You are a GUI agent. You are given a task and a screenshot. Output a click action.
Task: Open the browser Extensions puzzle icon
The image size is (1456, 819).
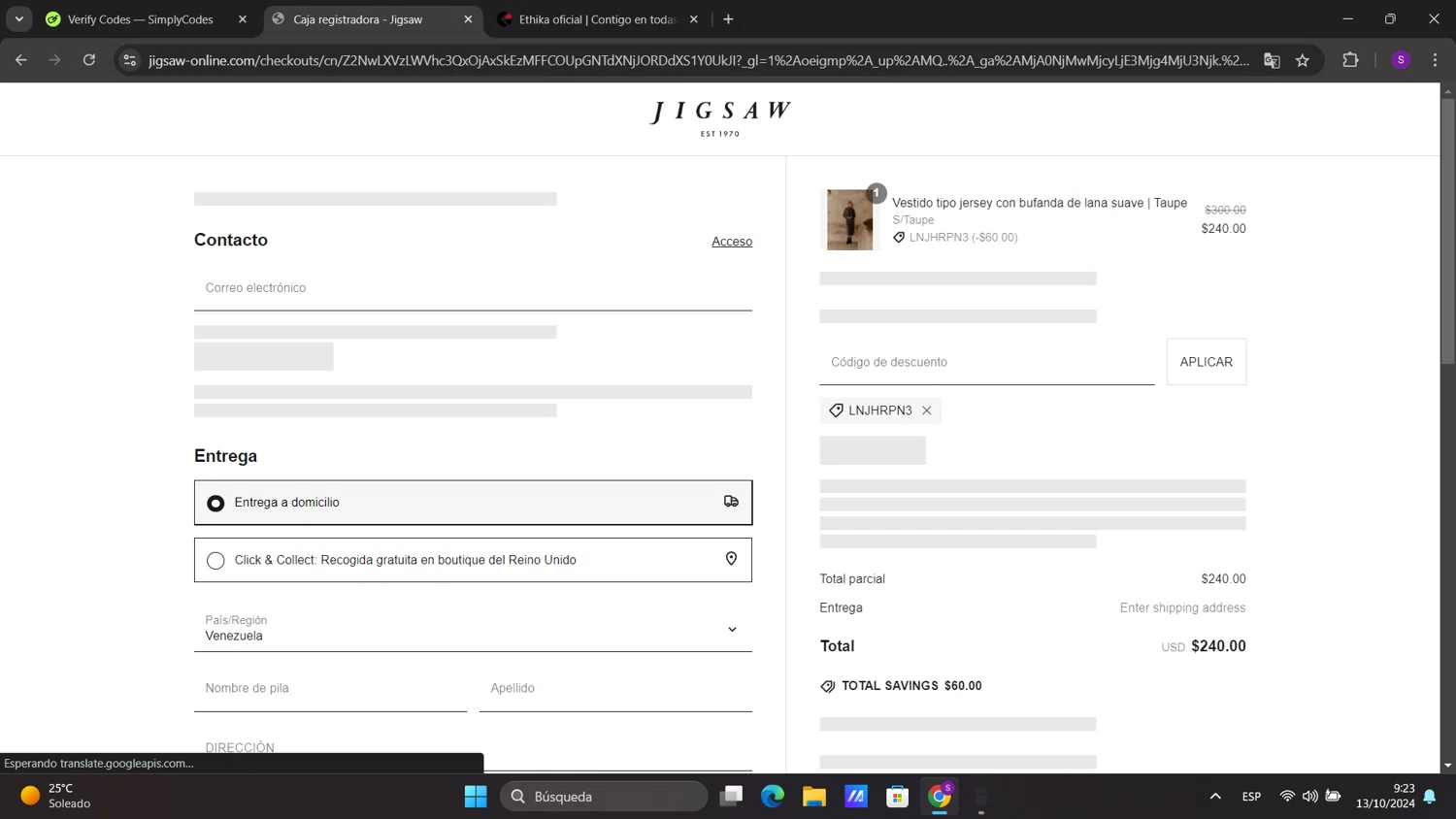(1350, 60)
